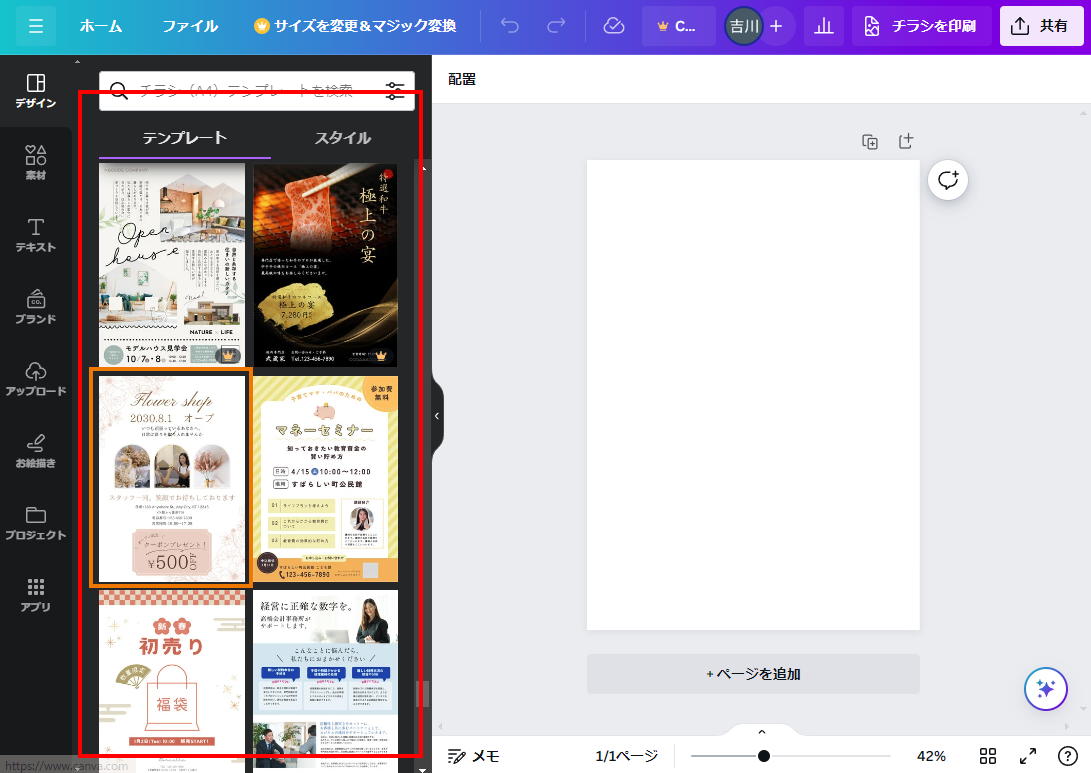Image resolution: width=1091 pixels, height=773 pixels.
Task: Click the cloud save status icon
Action: tap(614, 26)
